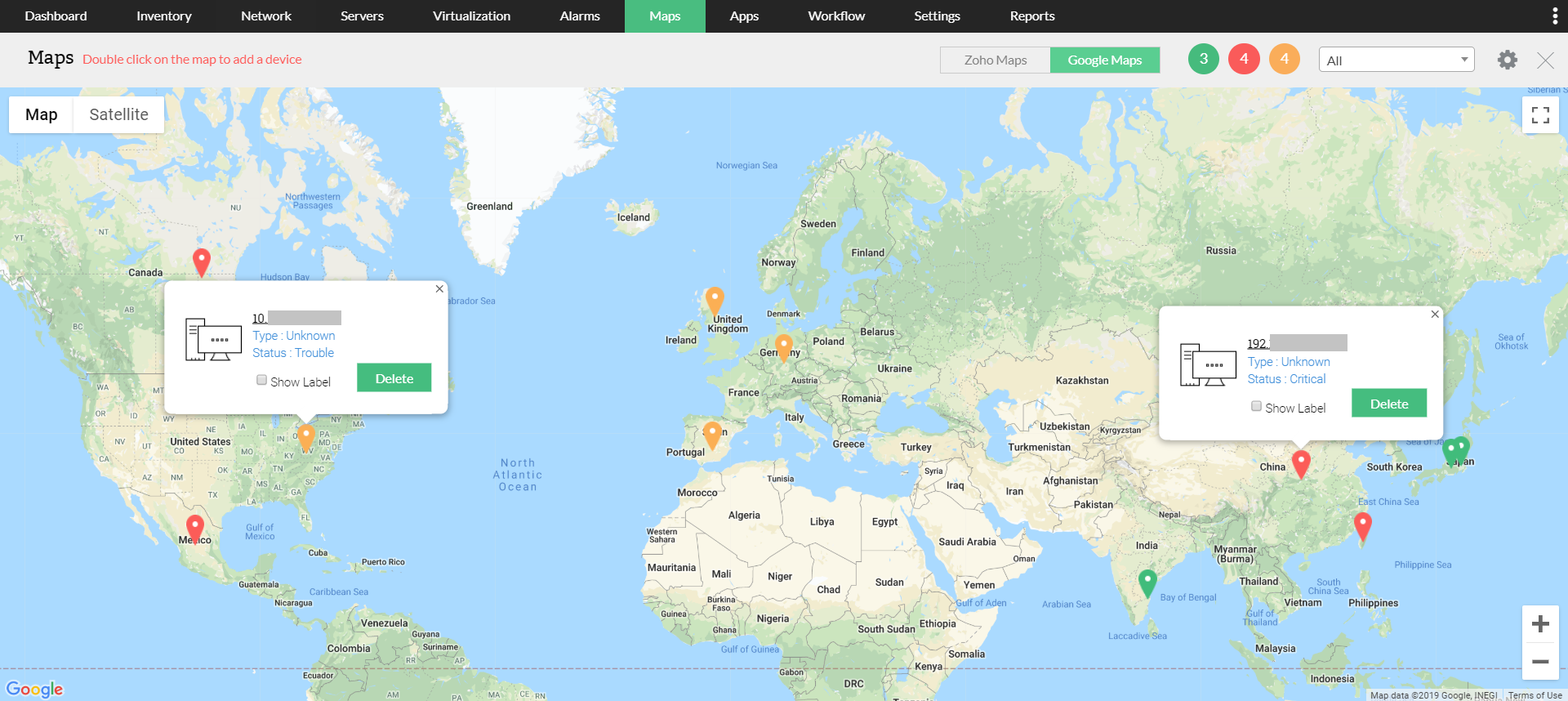The image size is (1568, 701).
Task: Close the Critical device info popup
Action: pos(1435,314)
